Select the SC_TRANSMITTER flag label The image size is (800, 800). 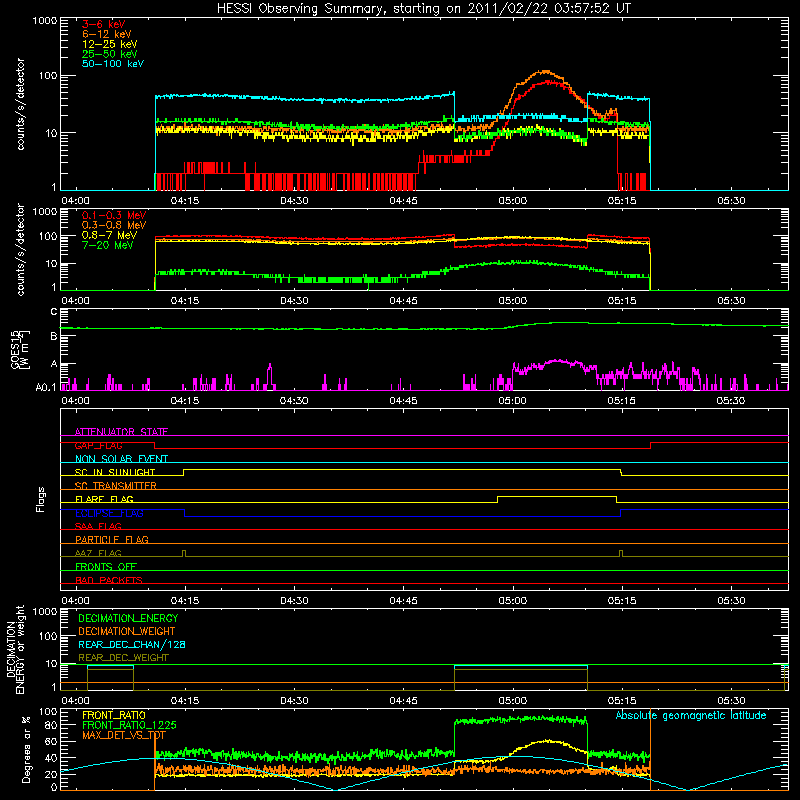(115, 485)
